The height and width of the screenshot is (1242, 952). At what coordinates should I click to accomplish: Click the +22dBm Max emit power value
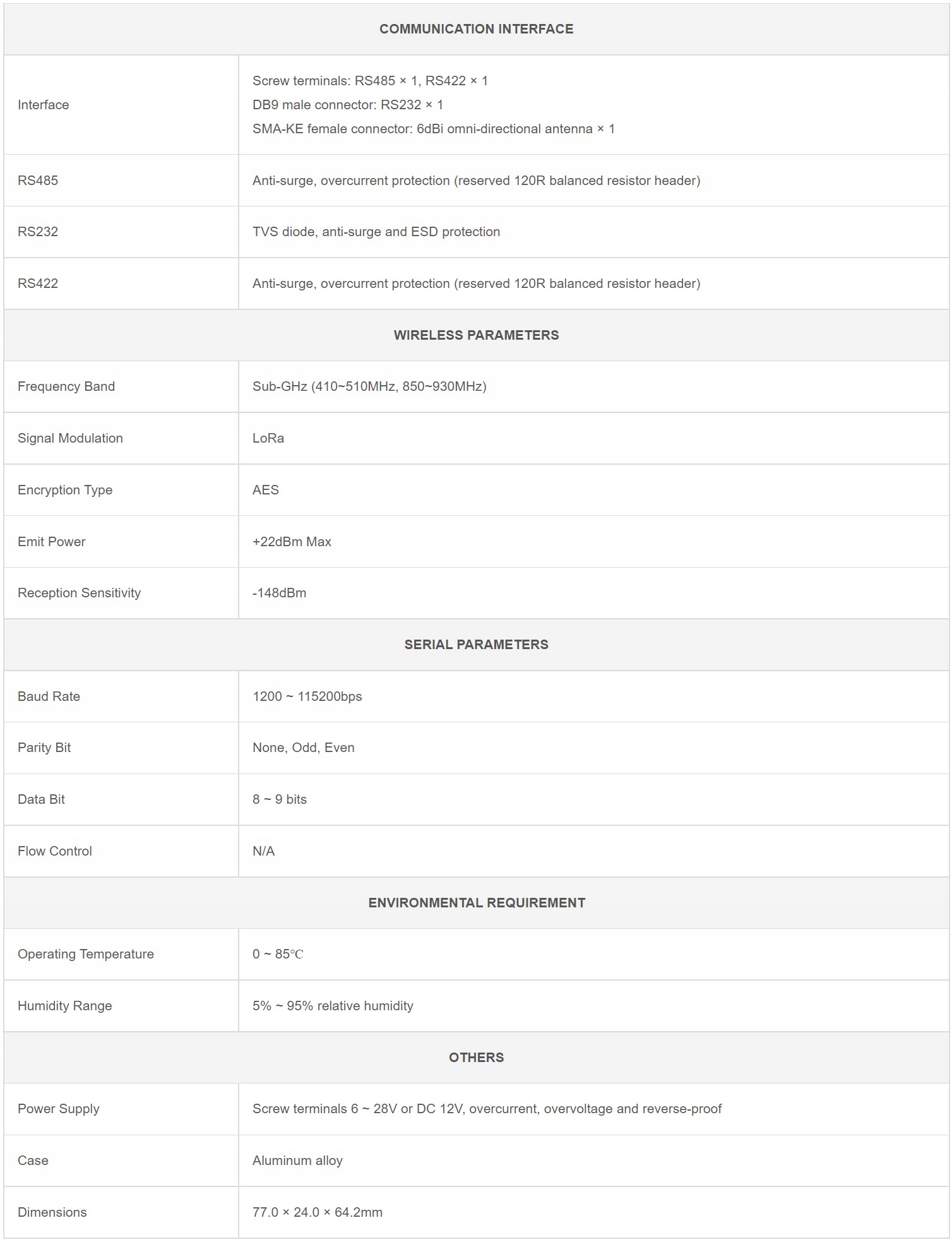pos(292,542)
